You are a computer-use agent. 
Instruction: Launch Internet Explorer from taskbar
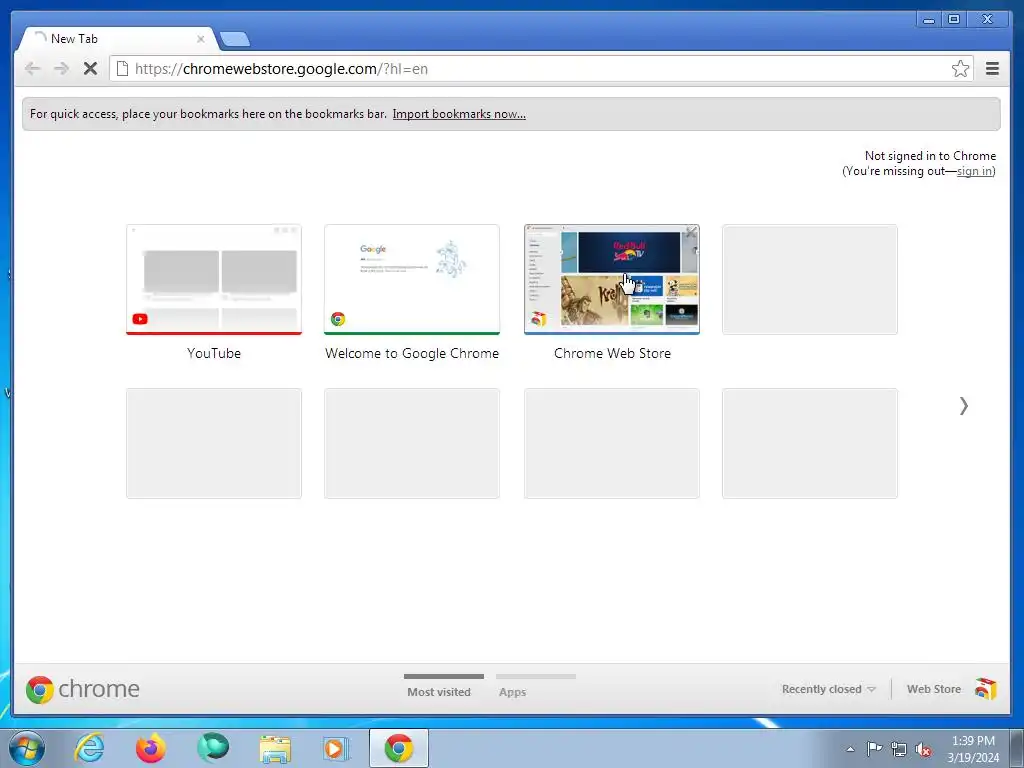pyautogui.click(x=89, y=748)
